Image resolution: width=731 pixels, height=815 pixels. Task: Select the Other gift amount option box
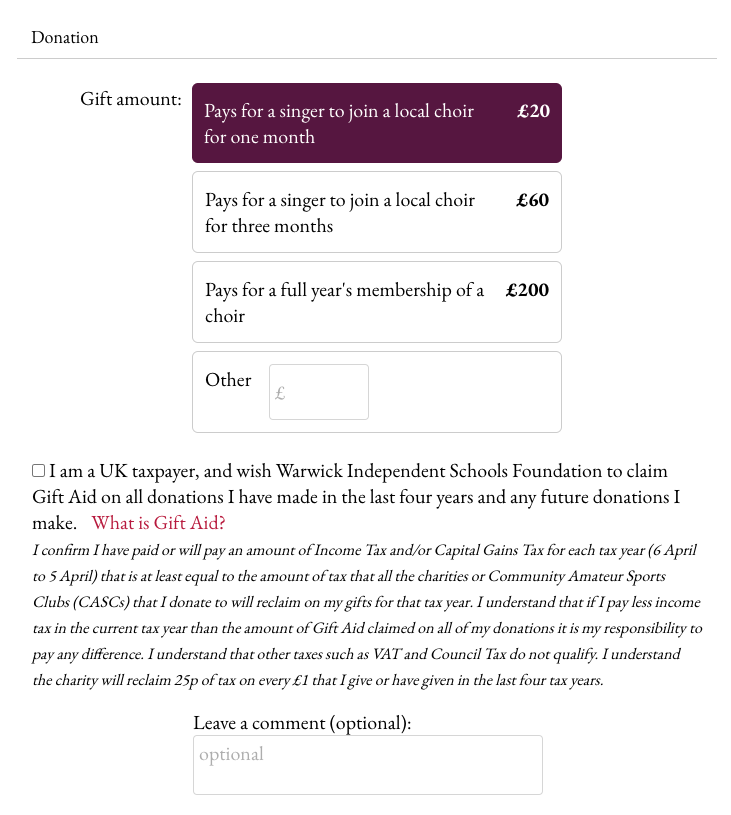376,392
